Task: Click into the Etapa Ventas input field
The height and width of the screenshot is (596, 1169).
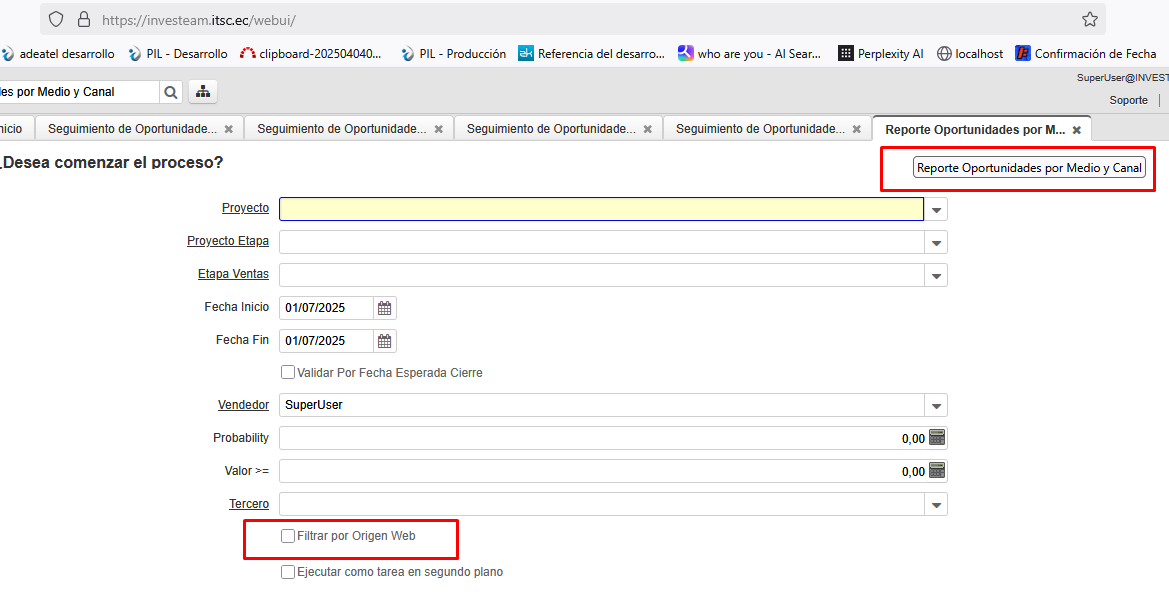Action: coord(600,275)
